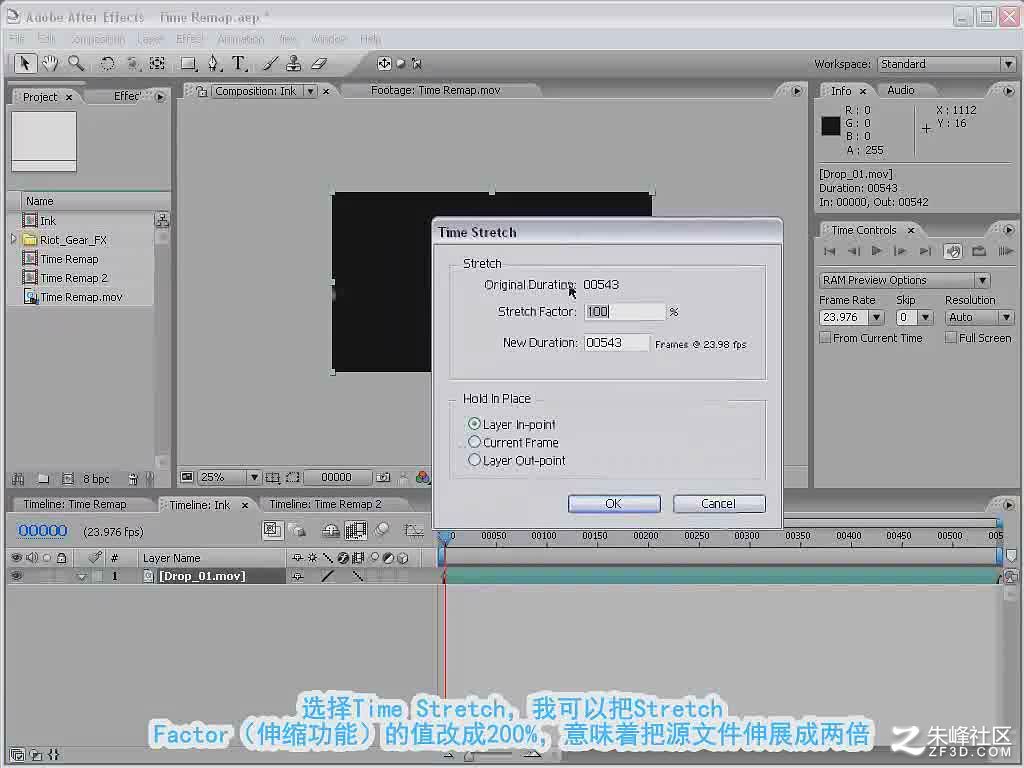Confirm Time Stretch with OK
1024x768 pixels.
(614, 504)
